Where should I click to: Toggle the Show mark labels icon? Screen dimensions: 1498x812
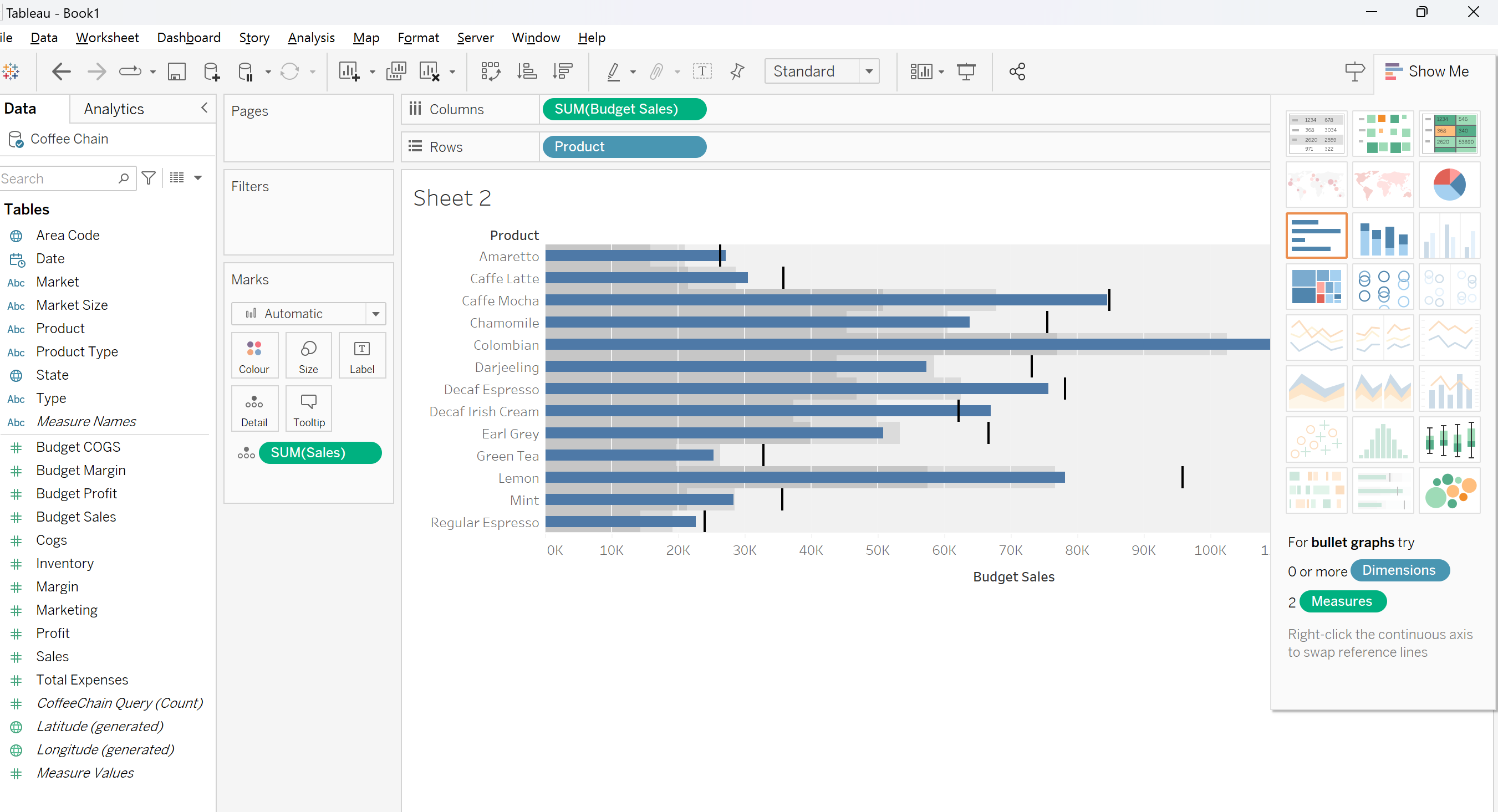coord(702,72)
